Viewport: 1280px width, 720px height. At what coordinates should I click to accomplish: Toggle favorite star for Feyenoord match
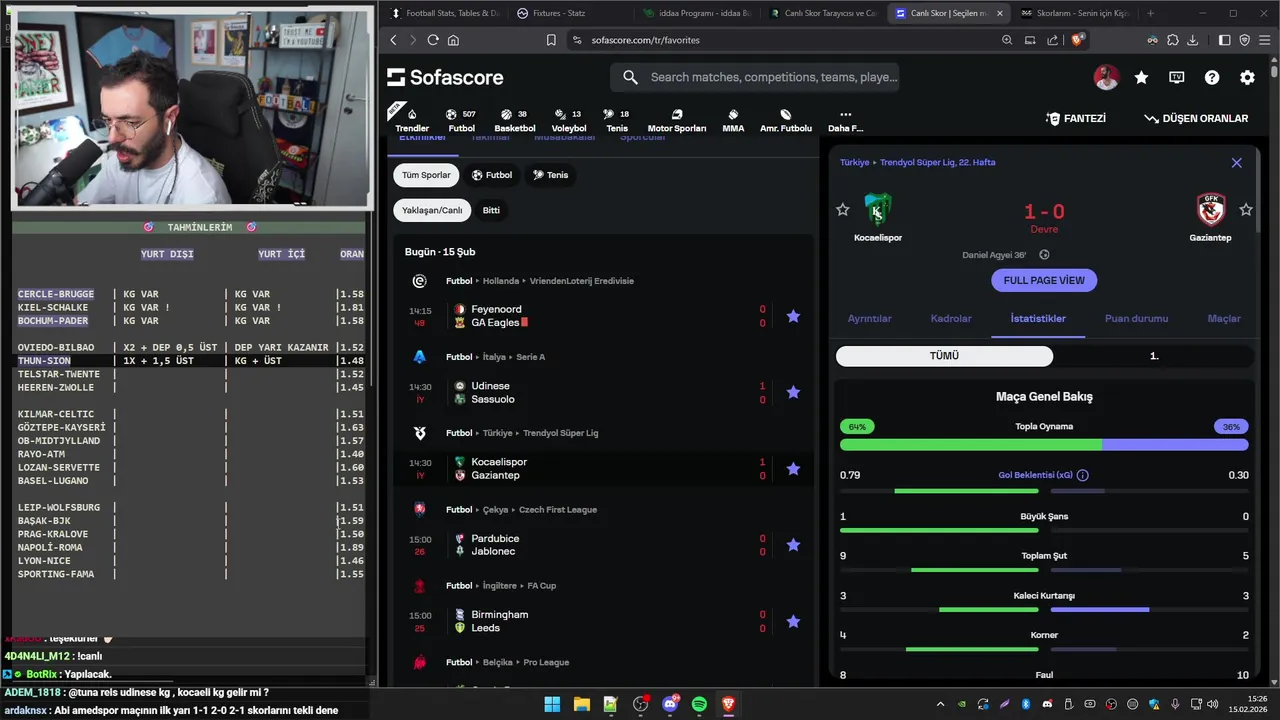click(x=793, y=316)
